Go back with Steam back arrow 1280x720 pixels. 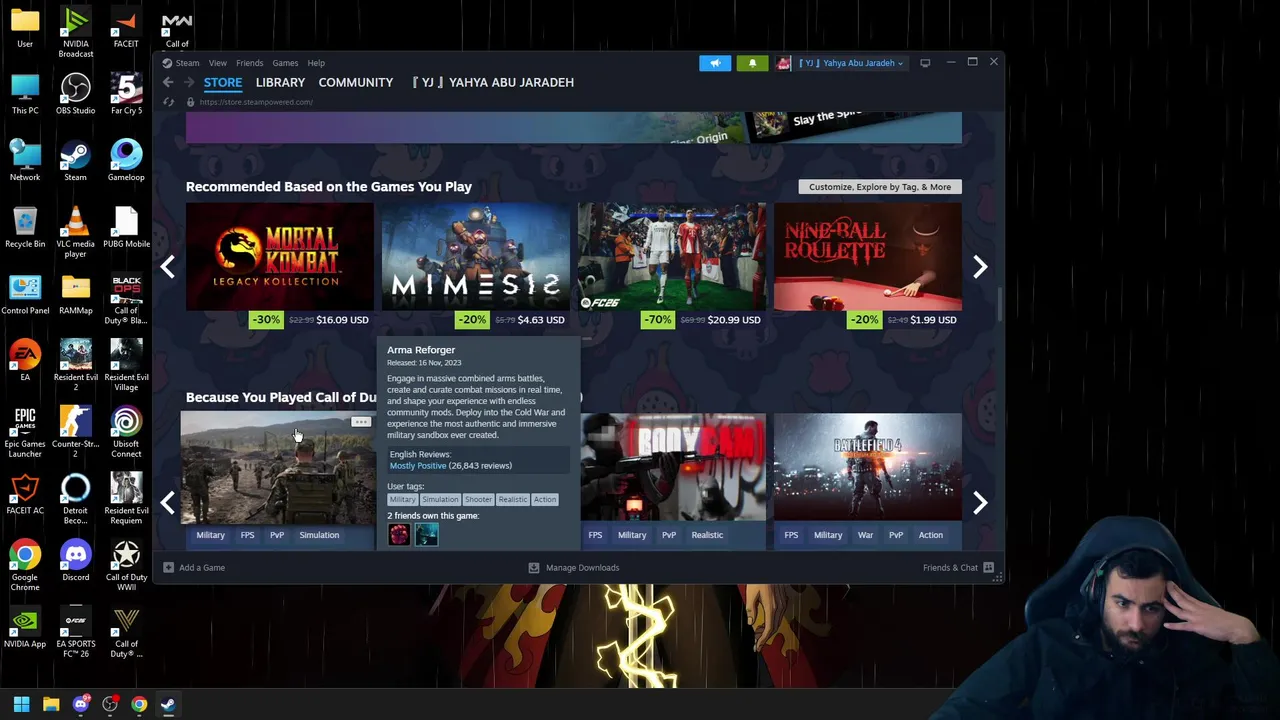click(x=168, y=82)
